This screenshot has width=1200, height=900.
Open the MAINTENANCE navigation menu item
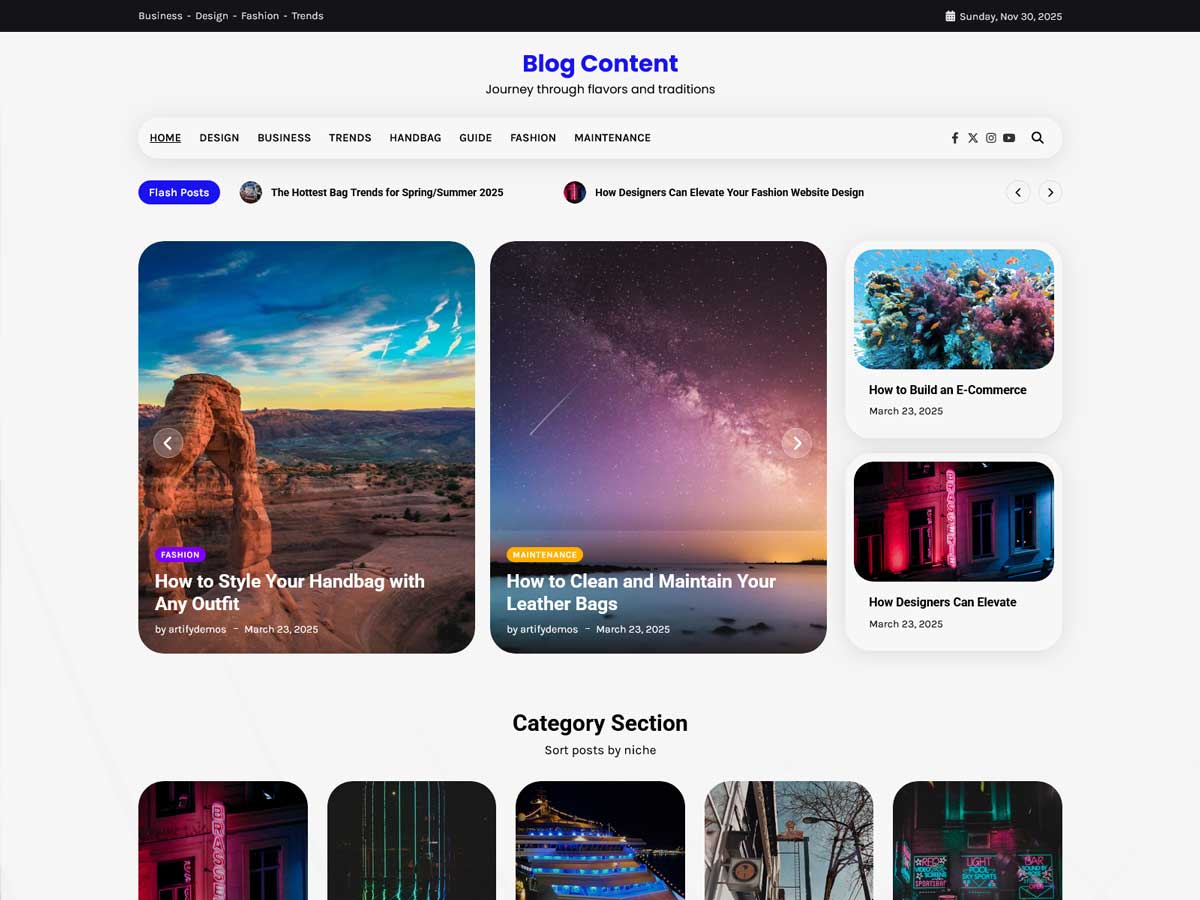[x=612, y=138]
